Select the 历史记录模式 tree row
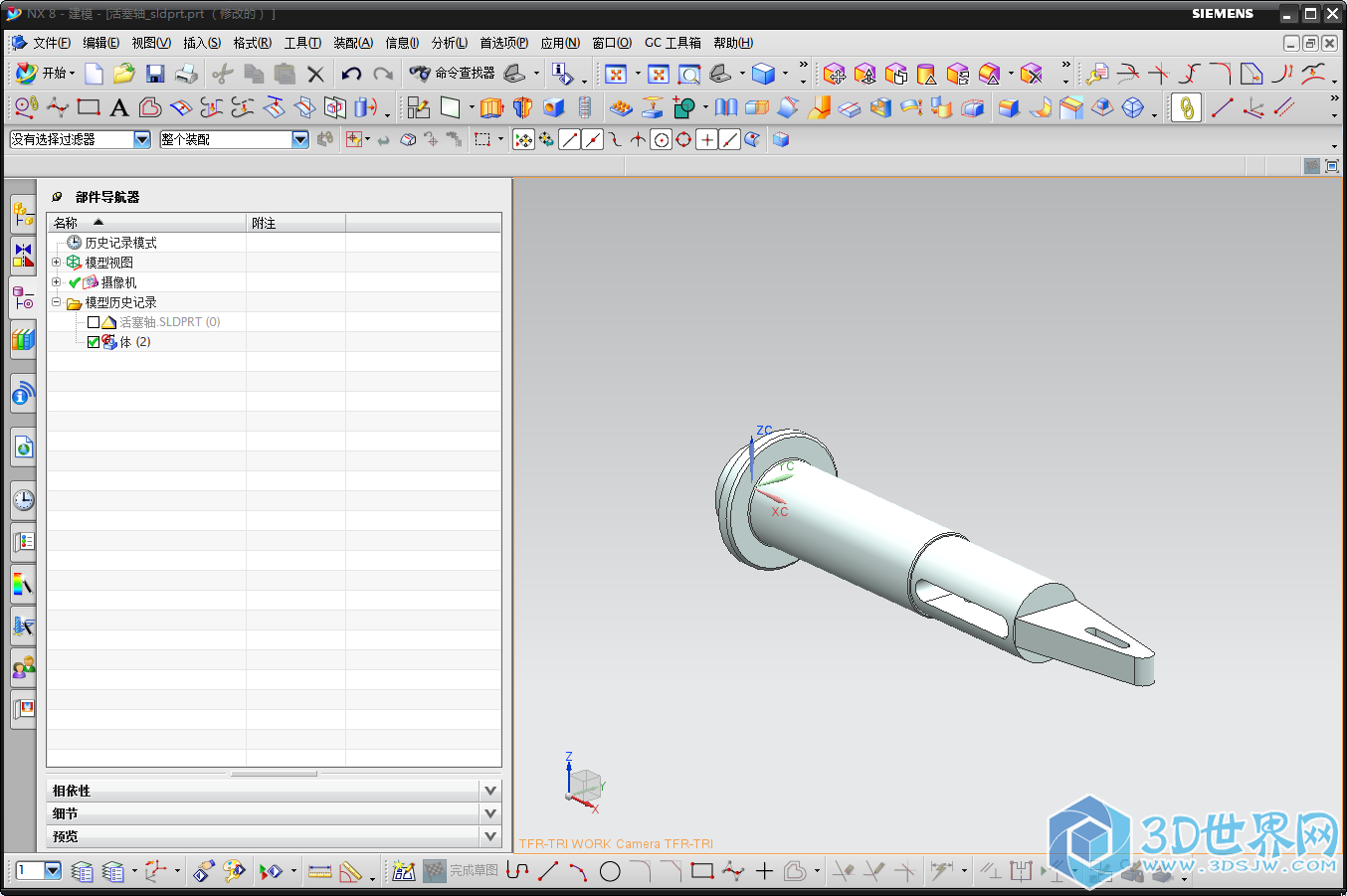Screen dimensions: 1347x896 pyautogui.click(x=120, y=243)
